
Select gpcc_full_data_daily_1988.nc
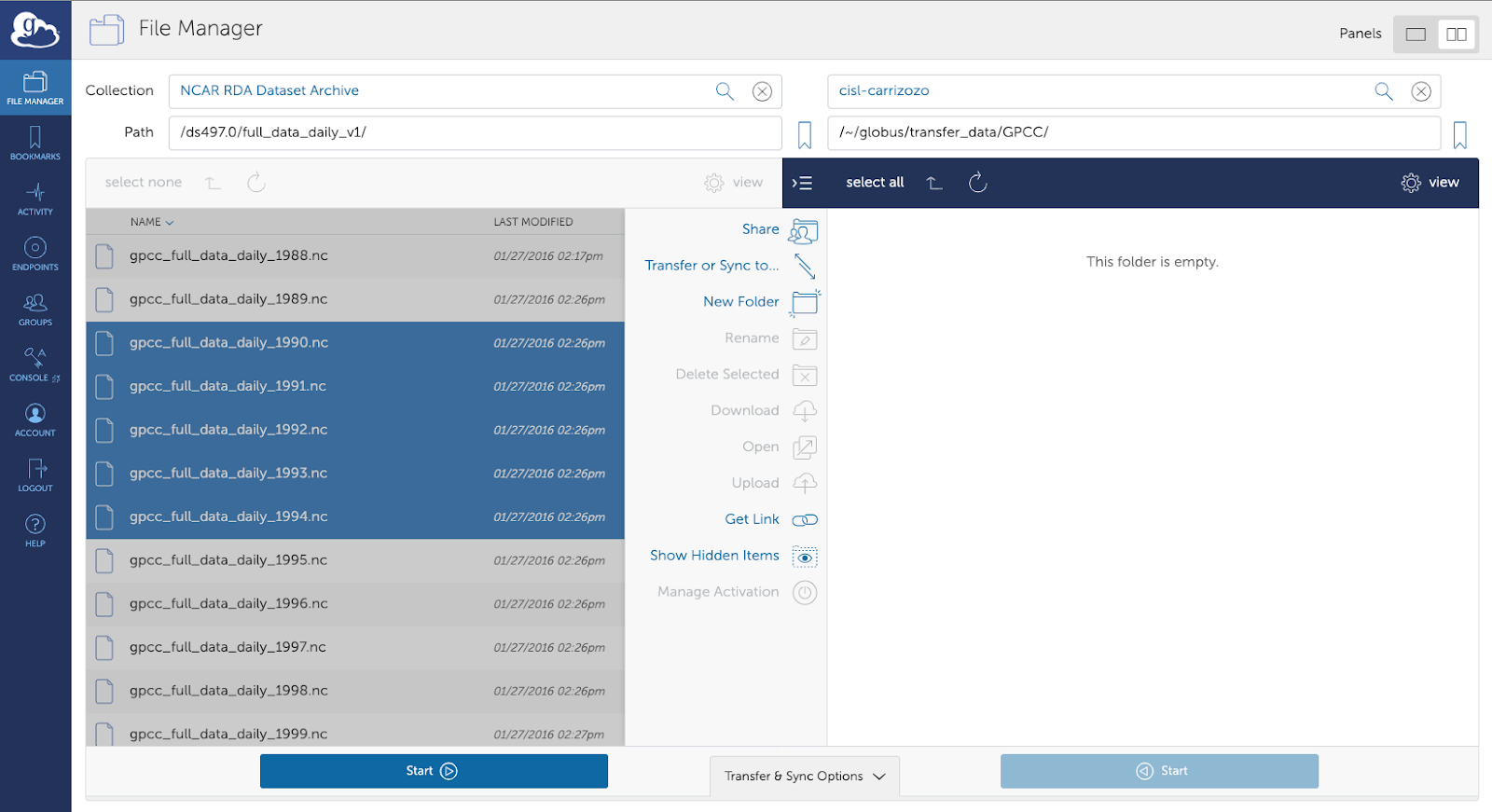coord(355,256)
